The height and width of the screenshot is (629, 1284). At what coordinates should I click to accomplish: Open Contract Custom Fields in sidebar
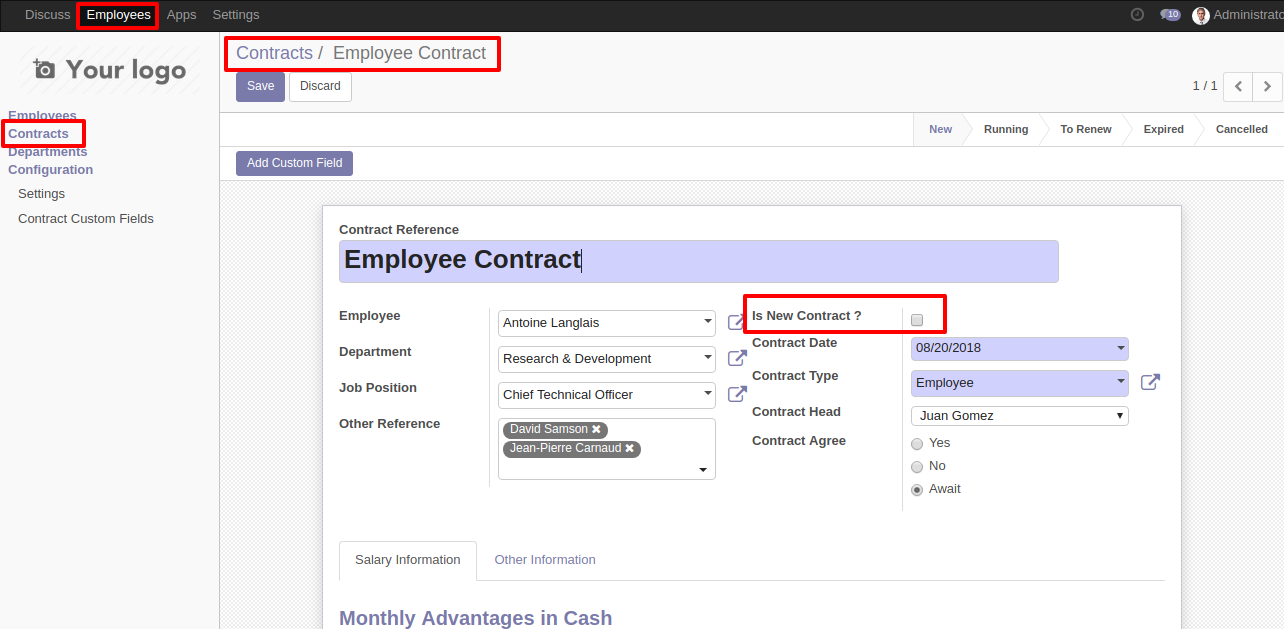86,219
